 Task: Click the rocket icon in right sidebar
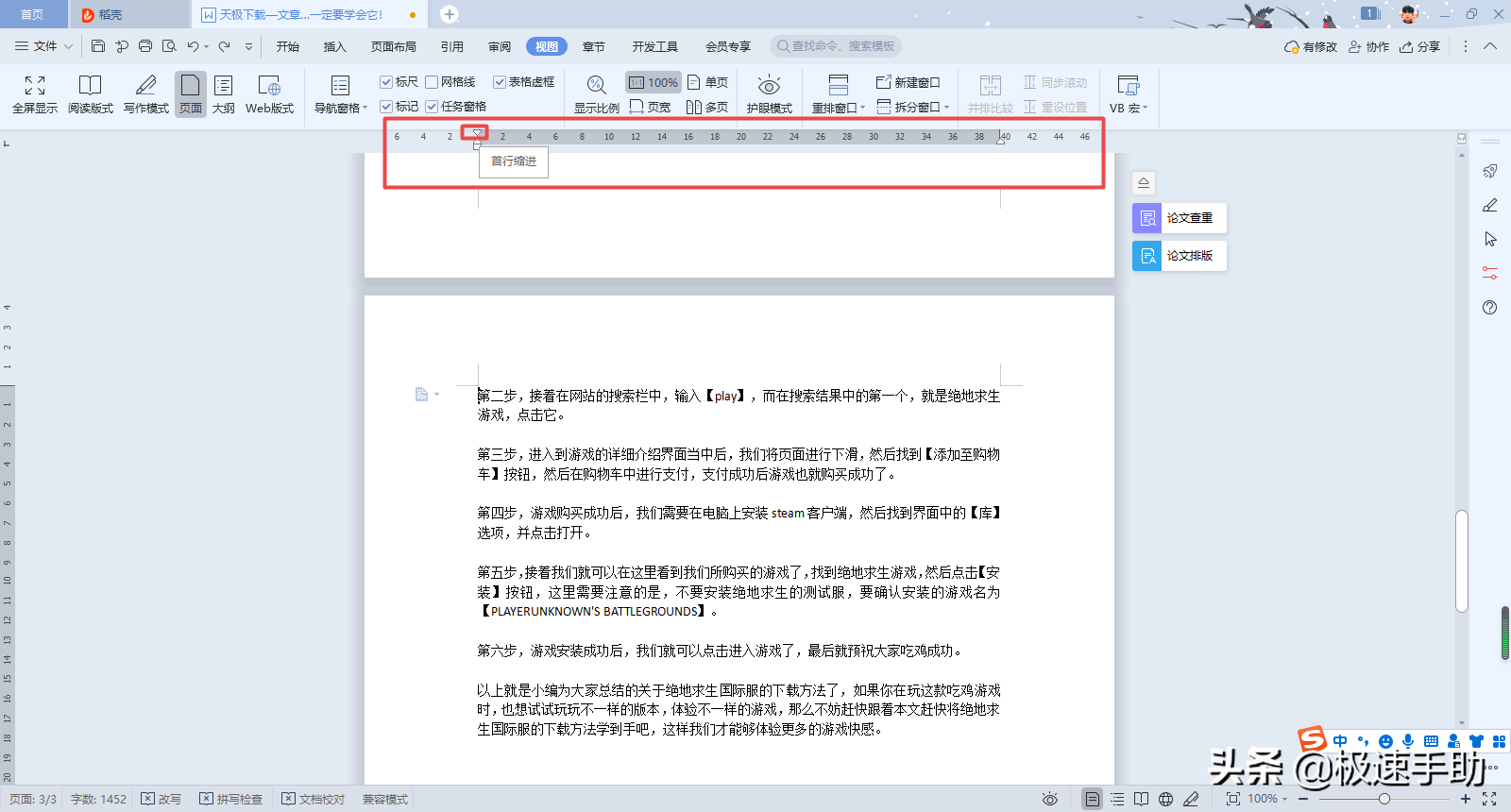[1490, 171]
